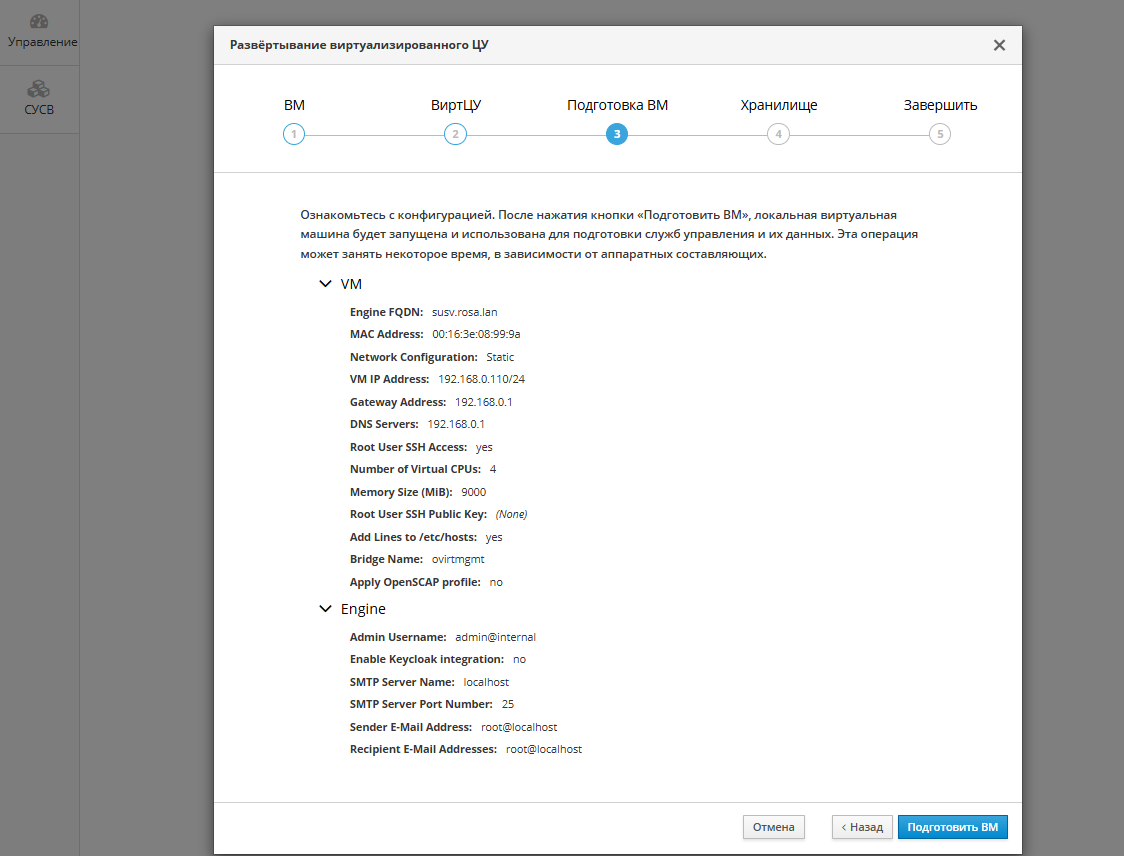Click the step 1 circle in the wizard
Image resolution: width=1124 pixels, height=856 pixels.
click(293, 135)
